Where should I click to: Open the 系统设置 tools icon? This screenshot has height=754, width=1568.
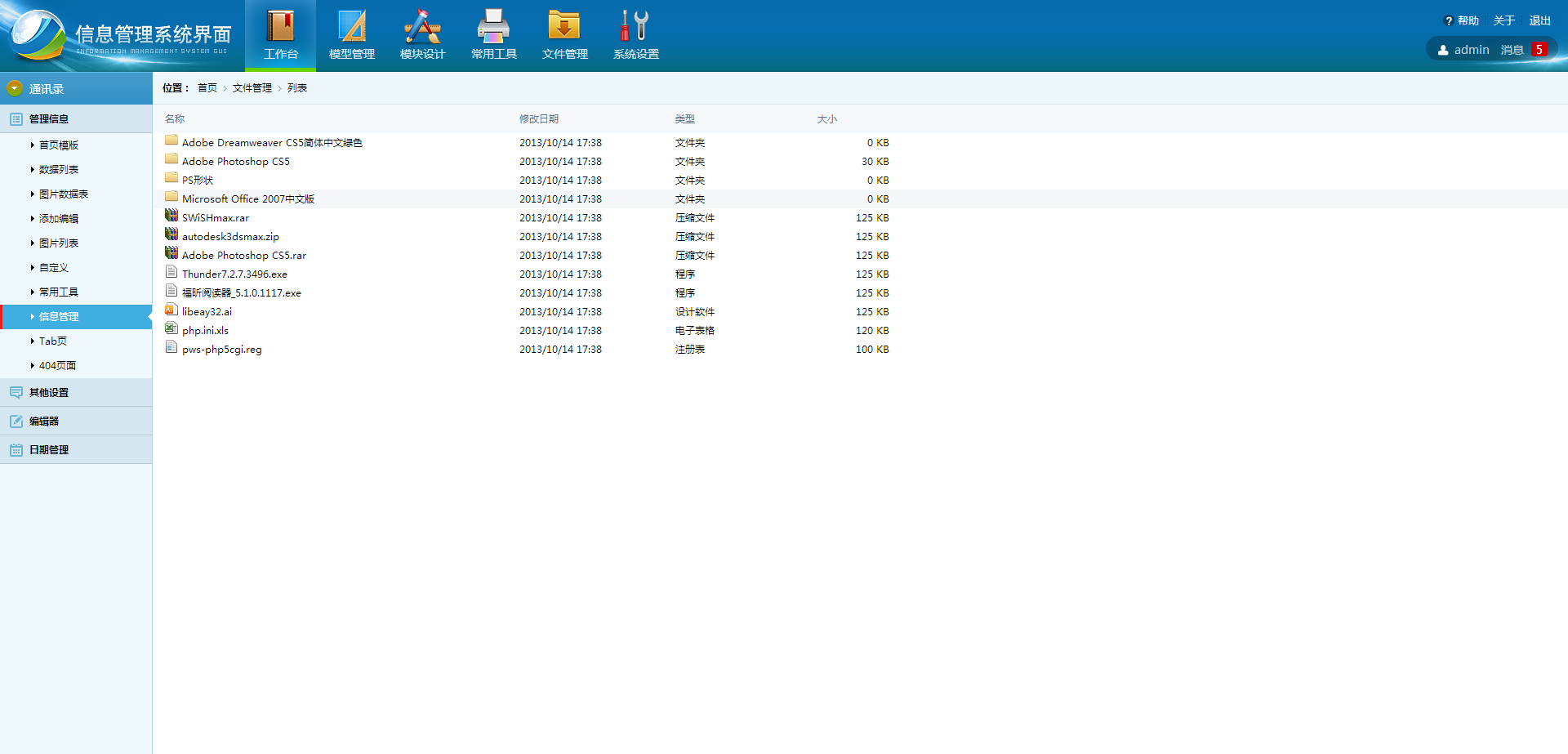coord(635,27)
